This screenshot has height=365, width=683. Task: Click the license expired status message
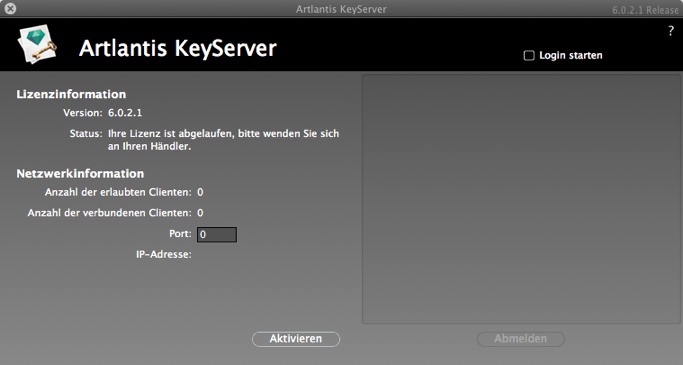click(x=223, y=140)
